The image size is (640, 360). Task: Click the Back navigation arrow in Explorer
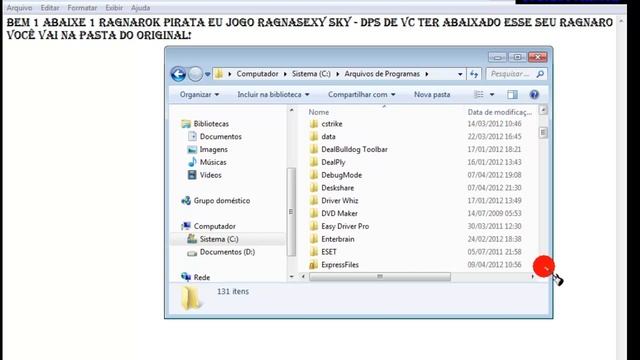[x=178, y=74]
